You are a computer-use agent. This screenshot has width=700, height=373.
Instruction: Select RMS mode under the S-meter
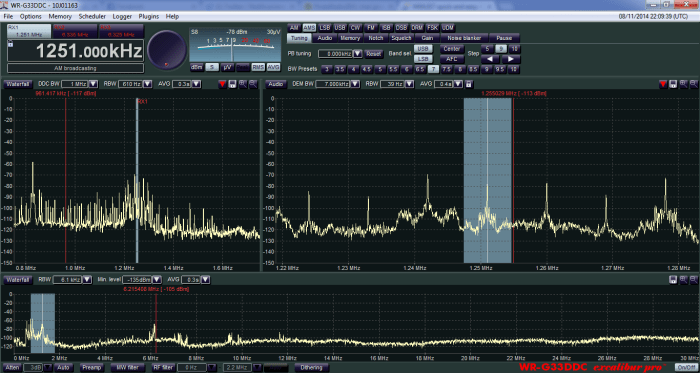[x=258, y=67]
